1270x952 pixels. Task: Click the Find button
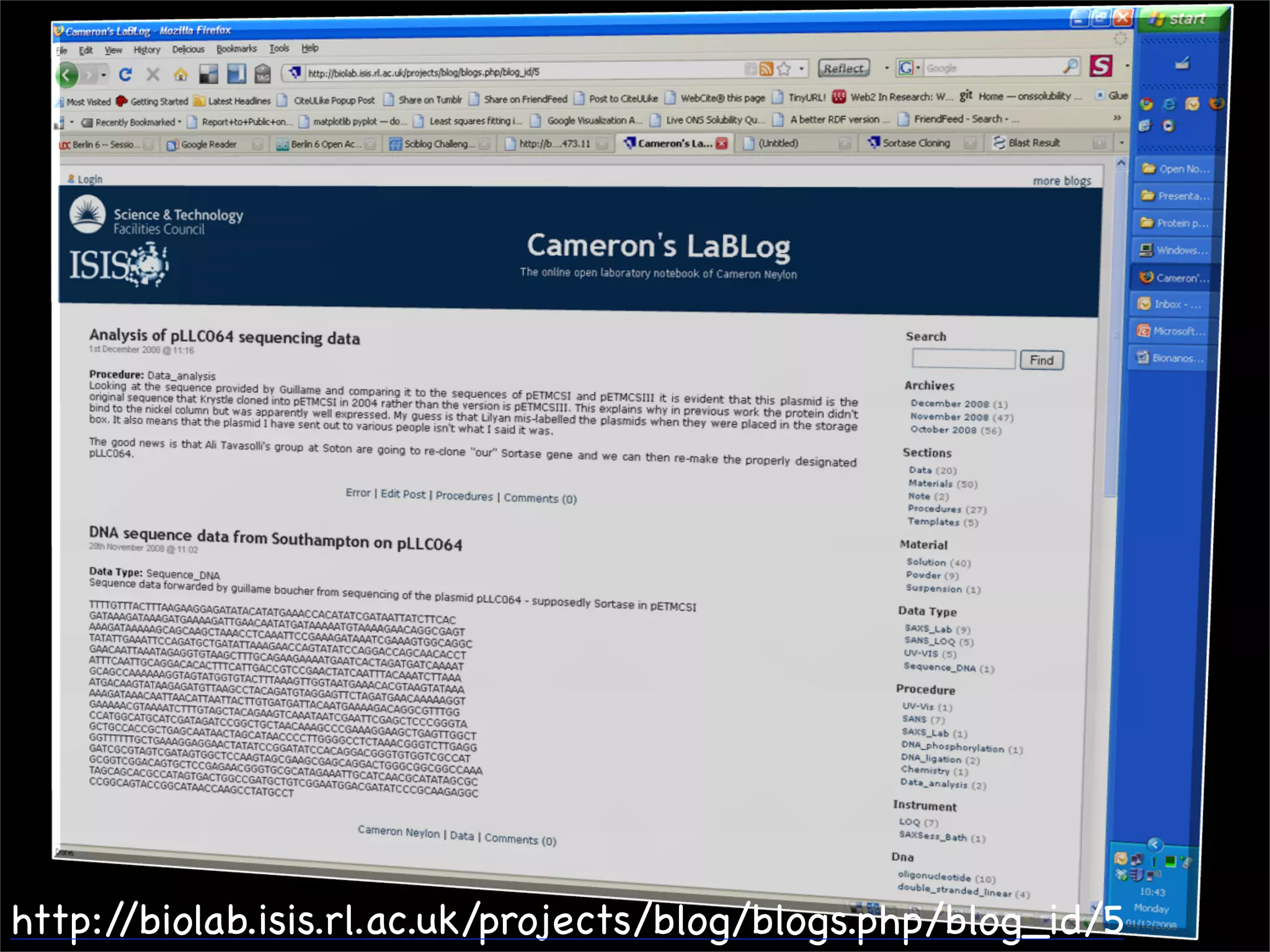point(1042,360)
